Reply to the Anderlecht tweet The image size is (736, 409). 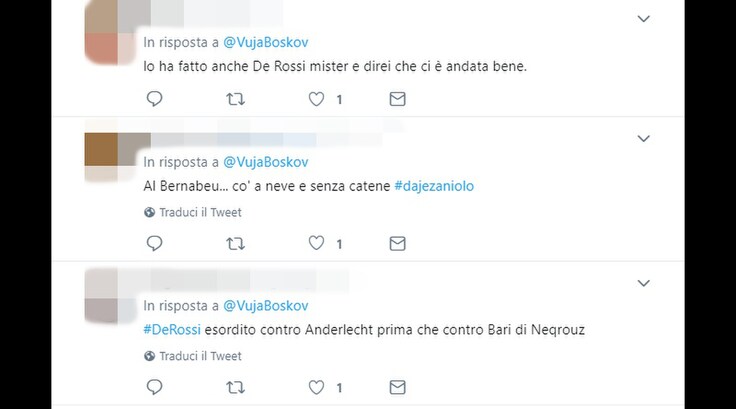coord(154,387)
